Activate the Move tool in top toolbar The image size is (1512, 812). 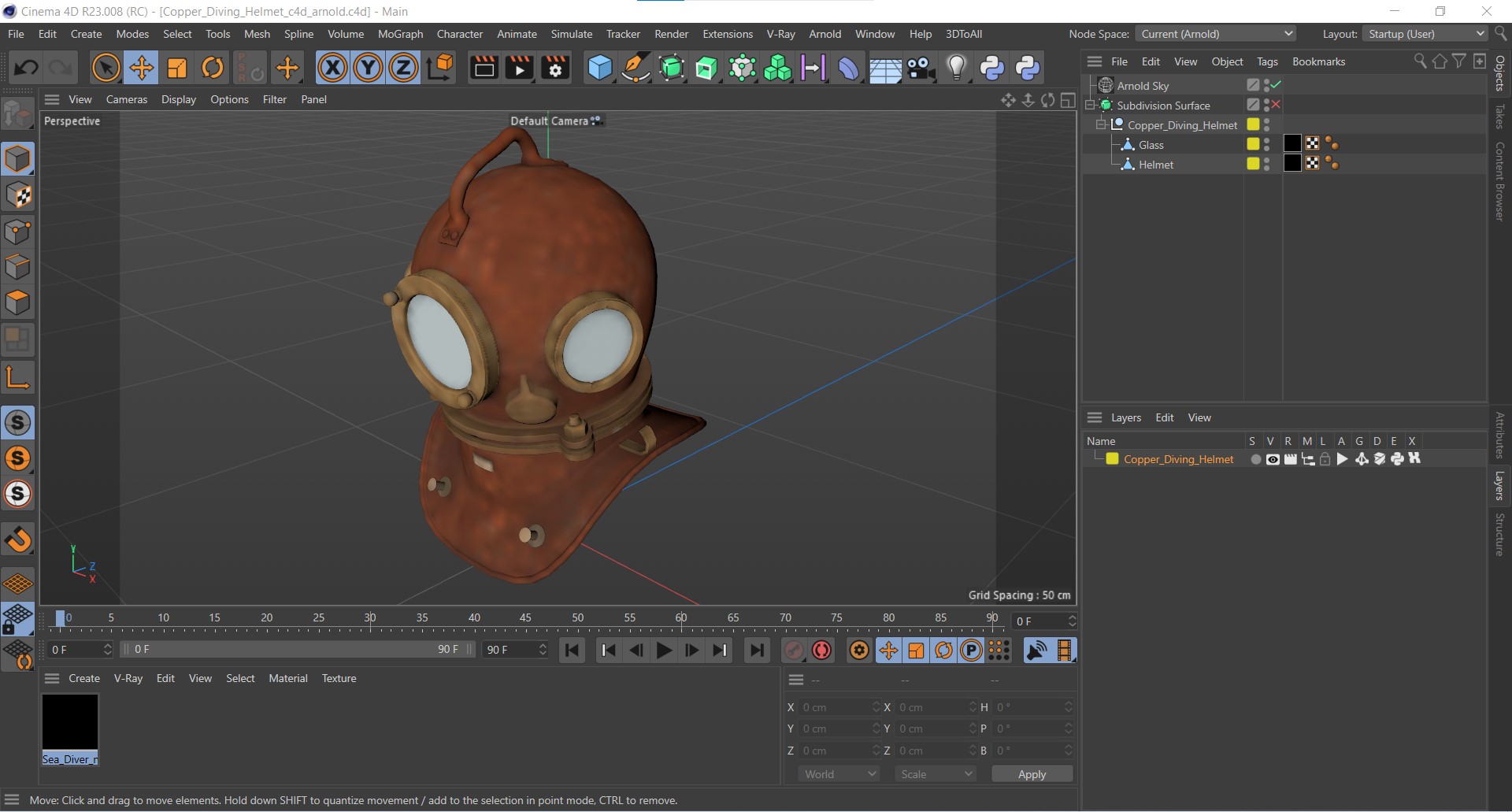(x=142, y=68)
